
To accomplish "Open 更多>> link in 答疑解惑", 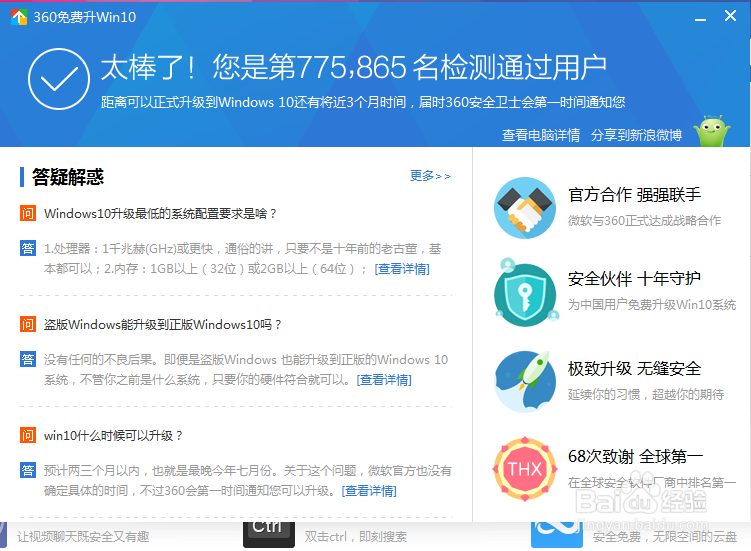I will [x=430, y=176].
